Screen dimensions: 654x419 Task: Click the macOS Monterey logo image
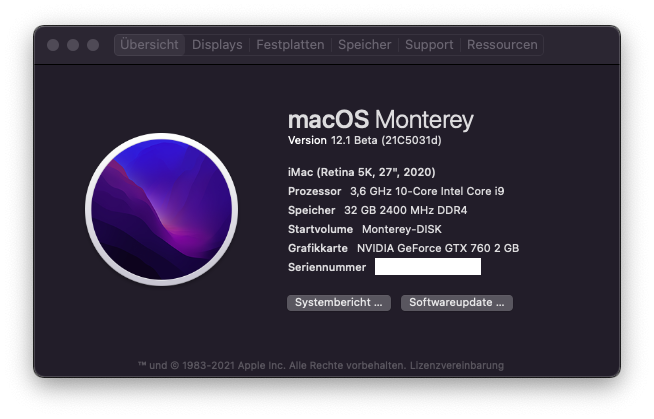tap(162, 209)
